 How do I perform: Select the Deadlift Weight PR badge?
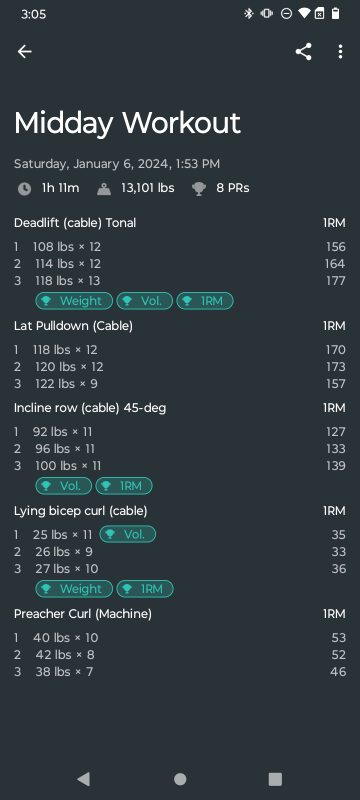coord(74,301)
